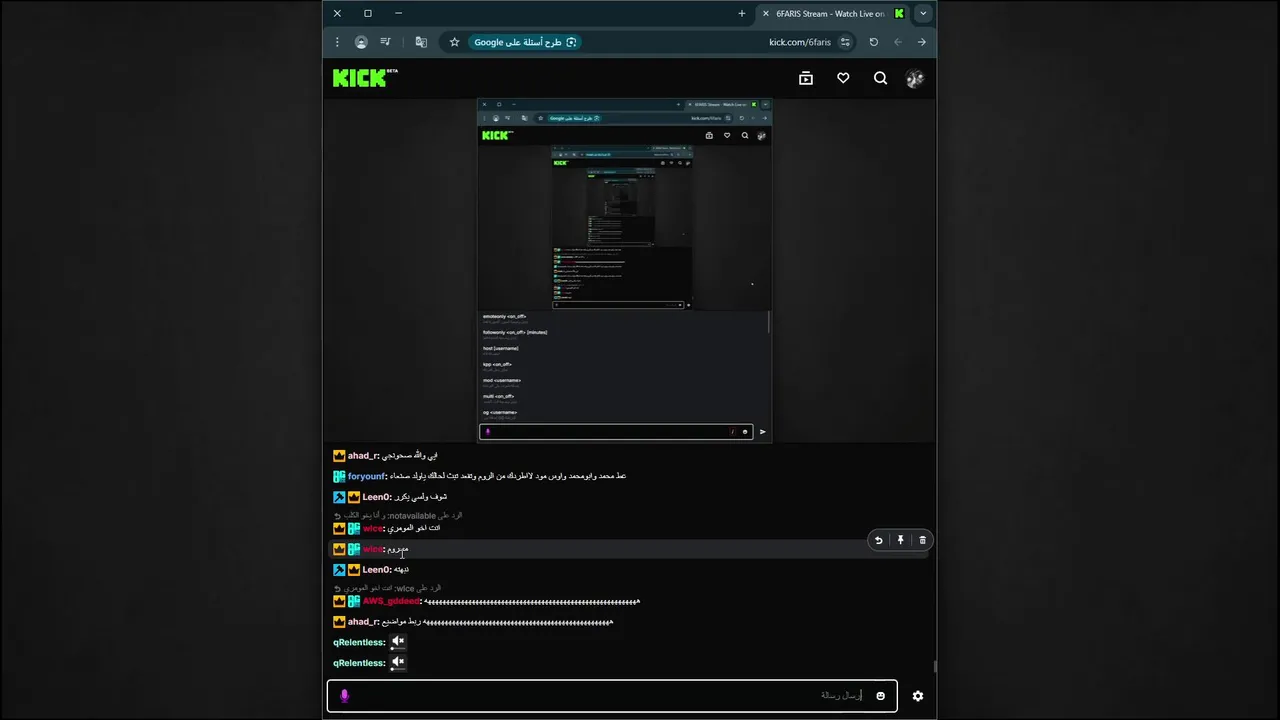Open foryounf's username in chat

pyautogui.click(x=366, y=476)
